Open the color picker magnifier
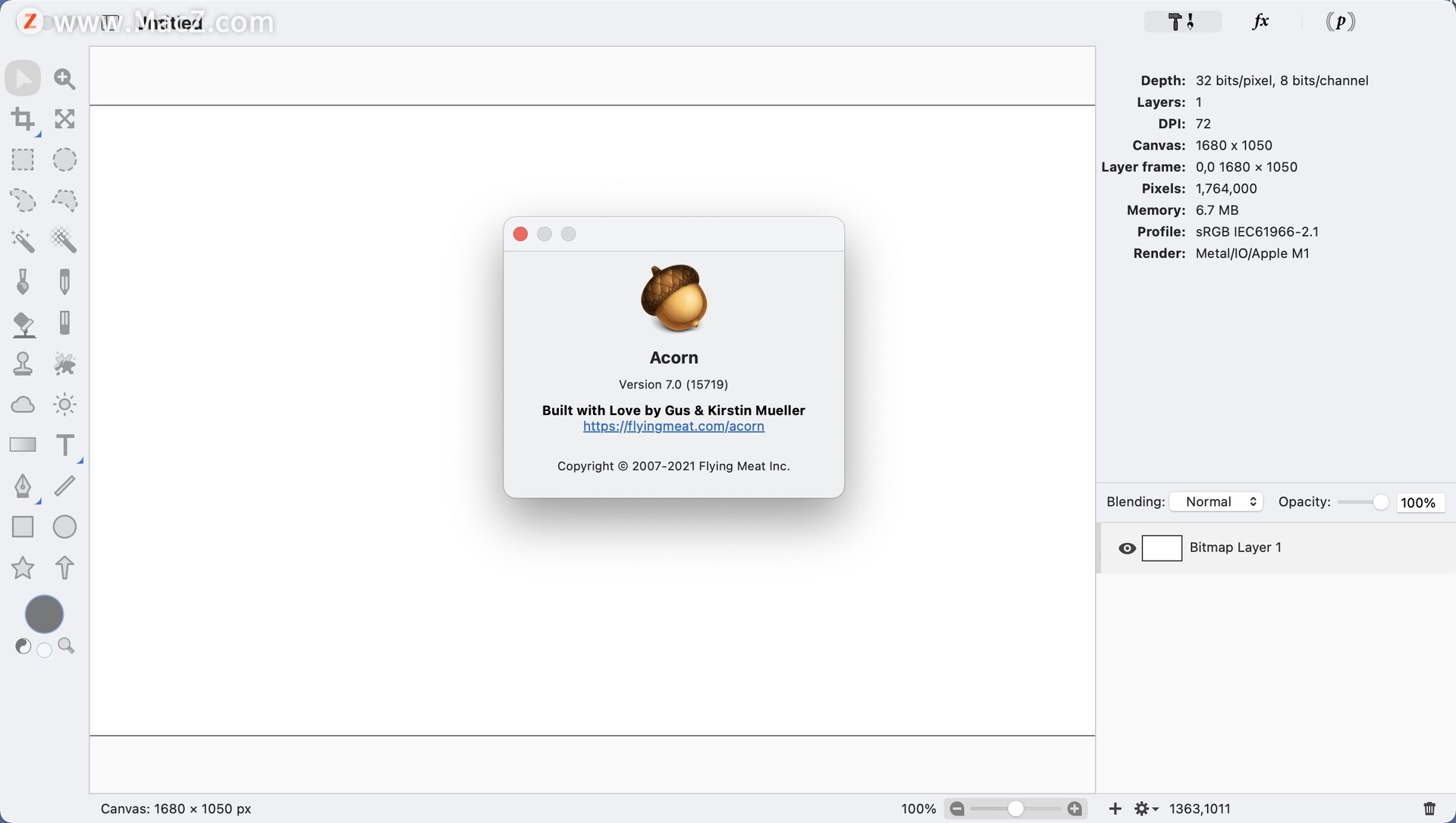This screenshot has height=823, width=1456. click(66, 646)
